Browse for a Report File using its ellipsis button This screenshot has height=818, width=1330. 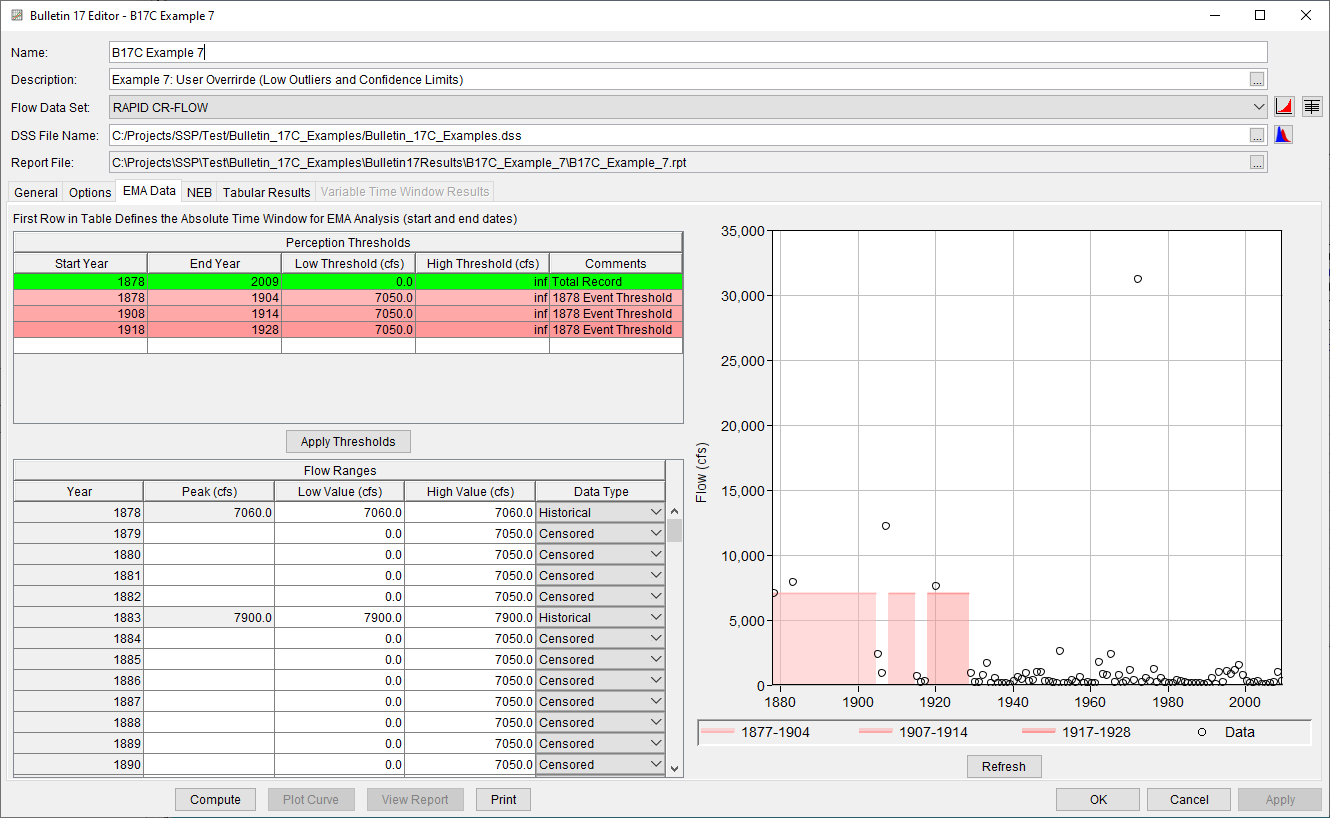point(1257,162)
